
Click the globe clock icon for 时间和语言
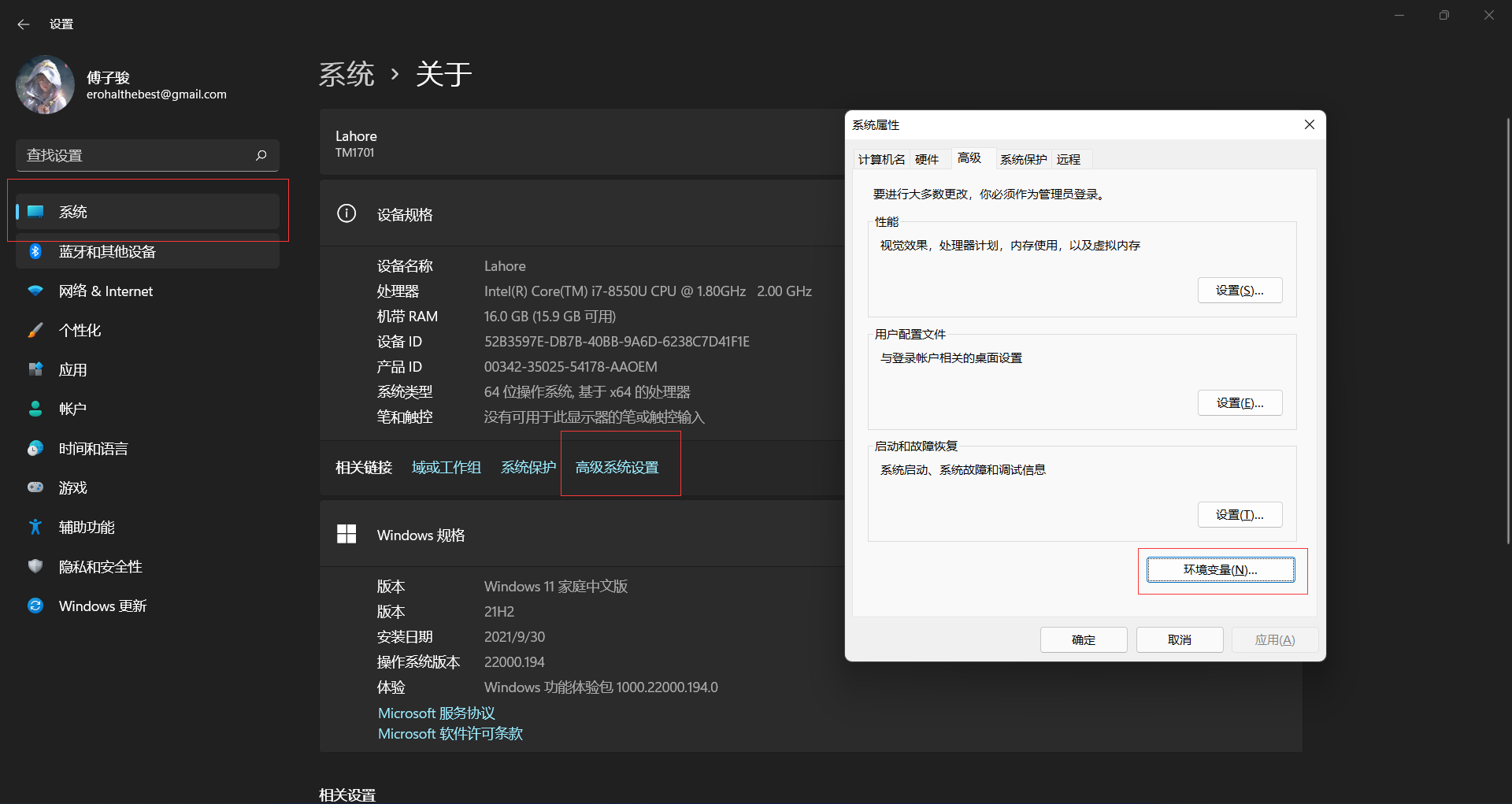point(35,448)
